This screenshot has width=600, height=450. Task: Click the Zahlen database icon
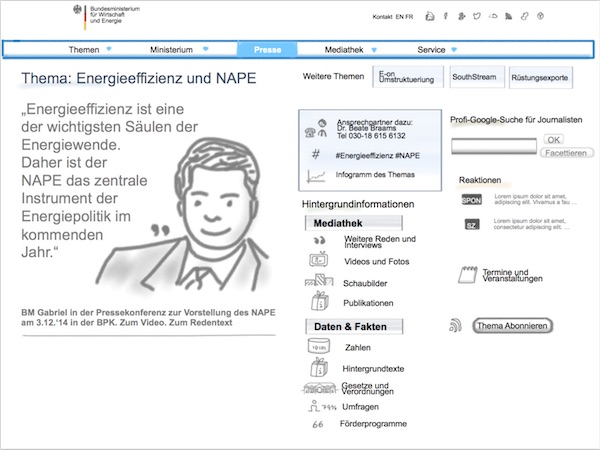[318, 346]
